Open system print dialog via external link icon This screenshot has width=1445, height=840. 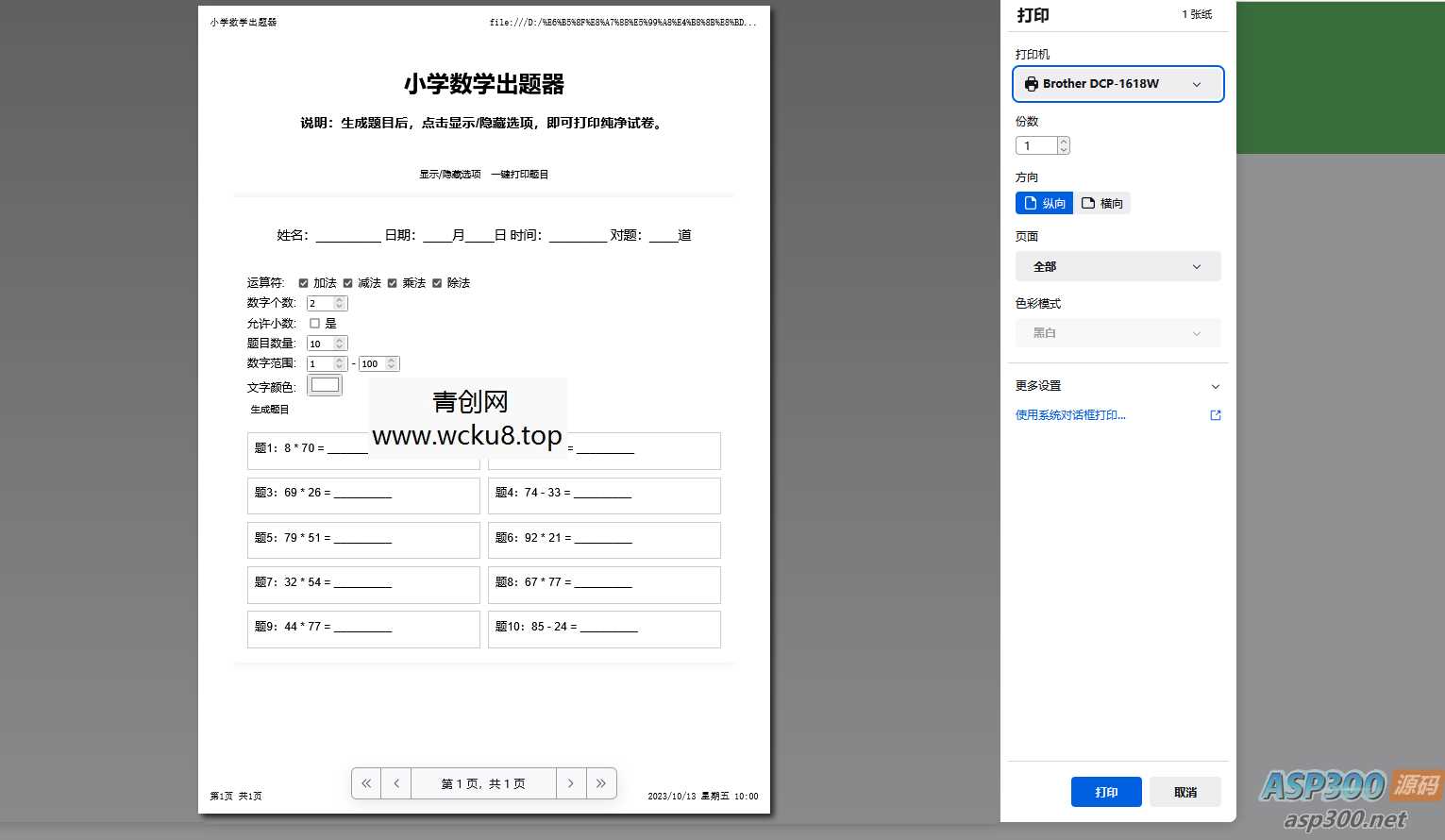tap(1215, 414)
